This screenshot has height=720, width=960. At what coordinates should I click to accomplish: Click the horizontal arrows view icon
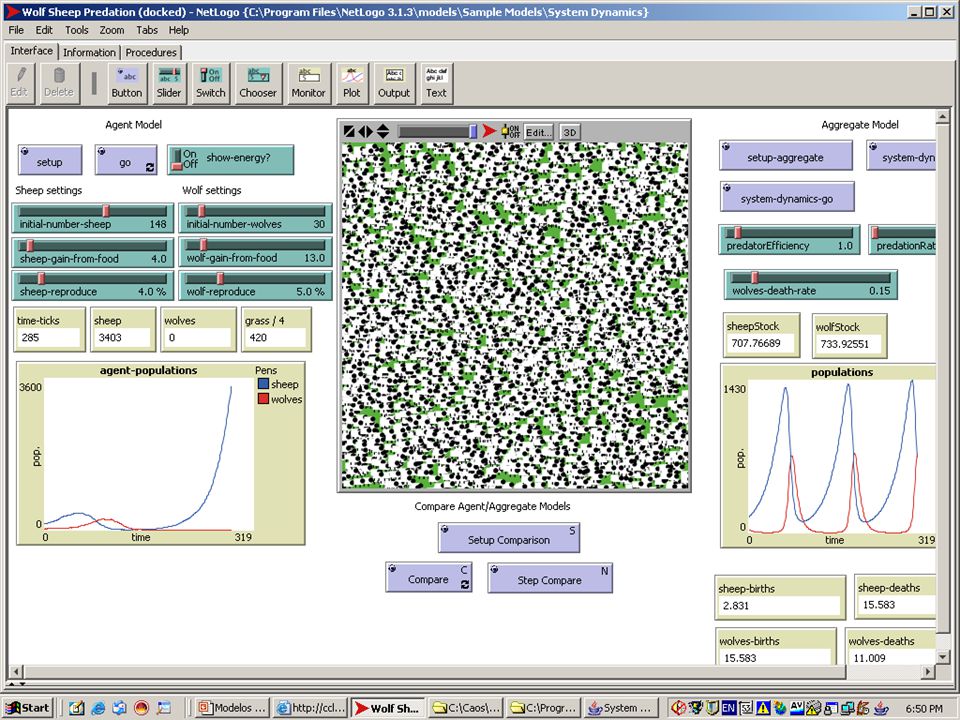pyautogui.click(x=366, y=131)
